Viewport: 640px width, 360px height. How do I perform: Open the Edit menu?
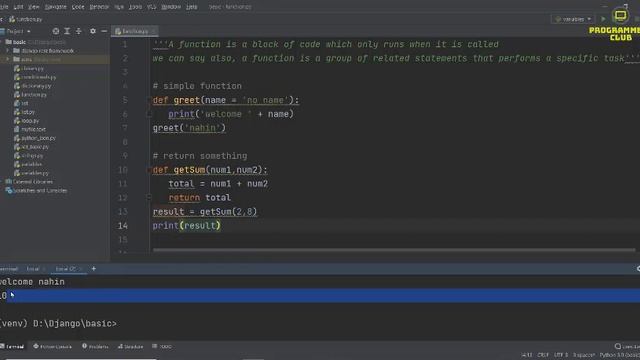(x=18, y=7)
